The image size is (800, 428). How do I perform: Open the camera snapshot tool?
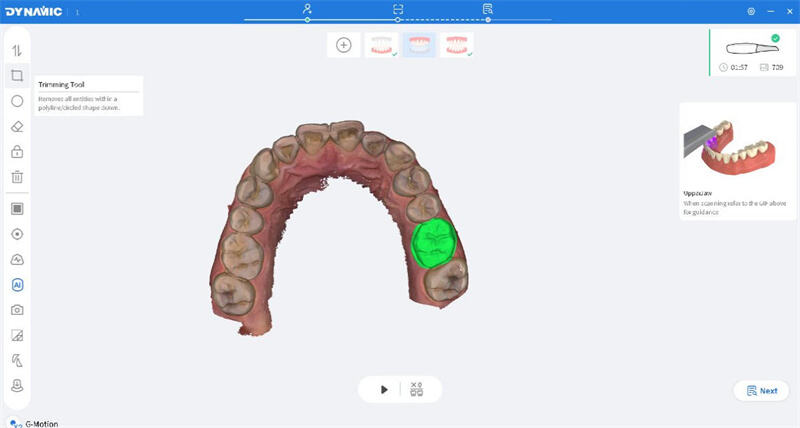[x=17, y=310]
